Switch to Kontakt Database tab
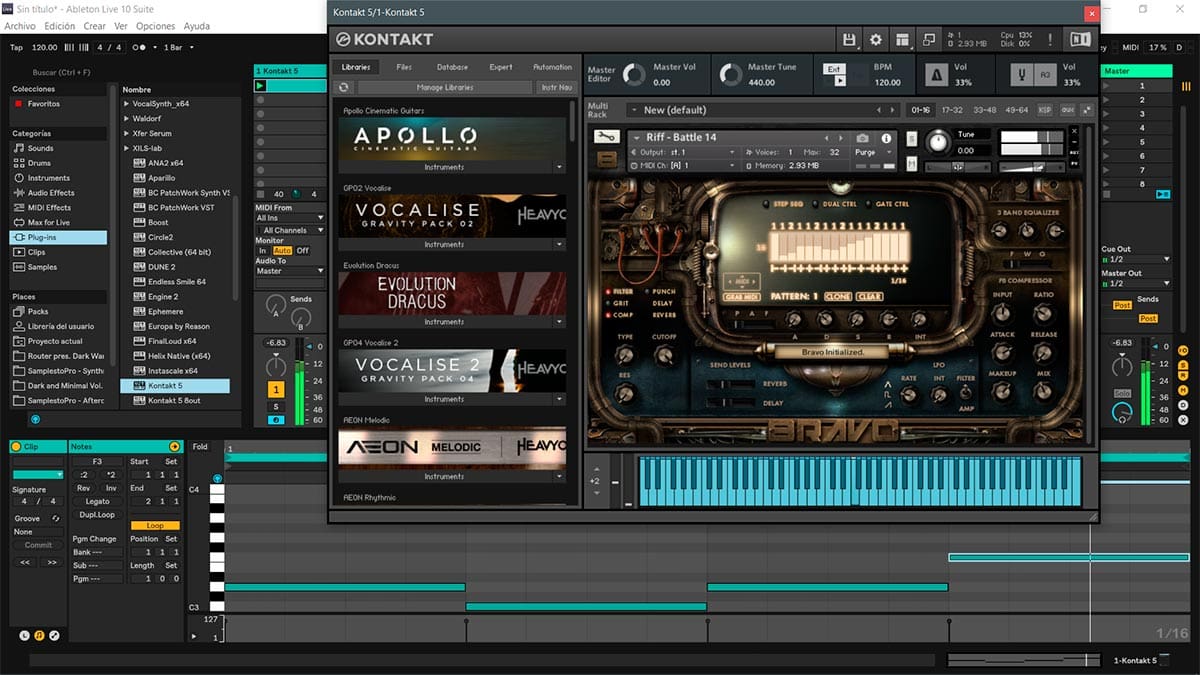This screenshot has height=675, width=1200. click(x=452, y=67)
